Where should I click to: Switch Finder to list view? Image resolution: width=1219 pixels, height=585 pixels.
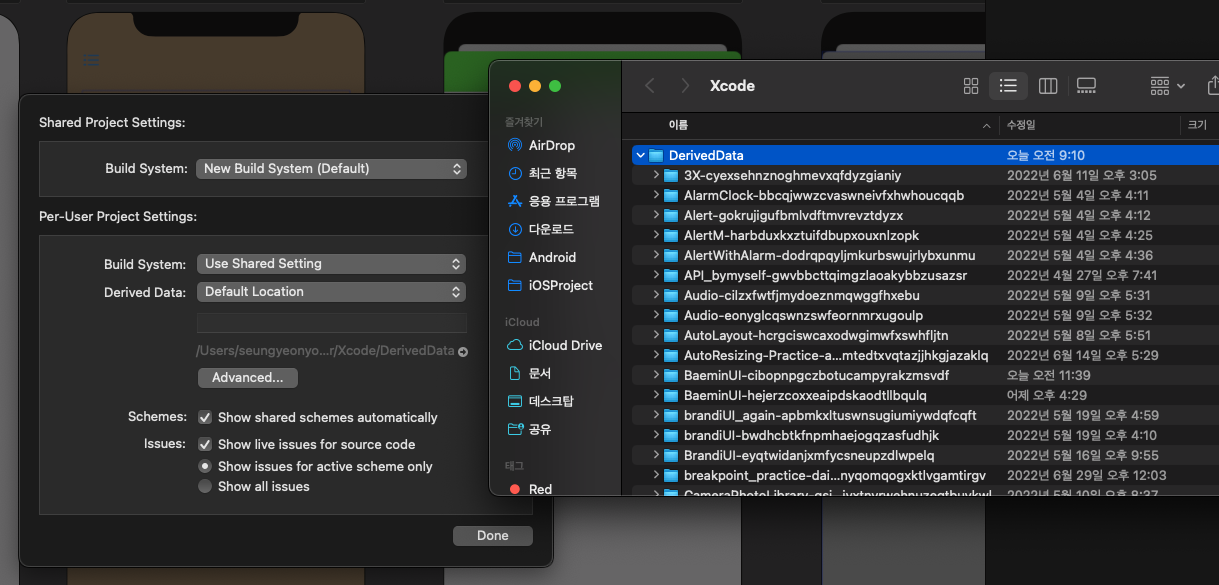pyautogui.click(x=1008, y=86)
